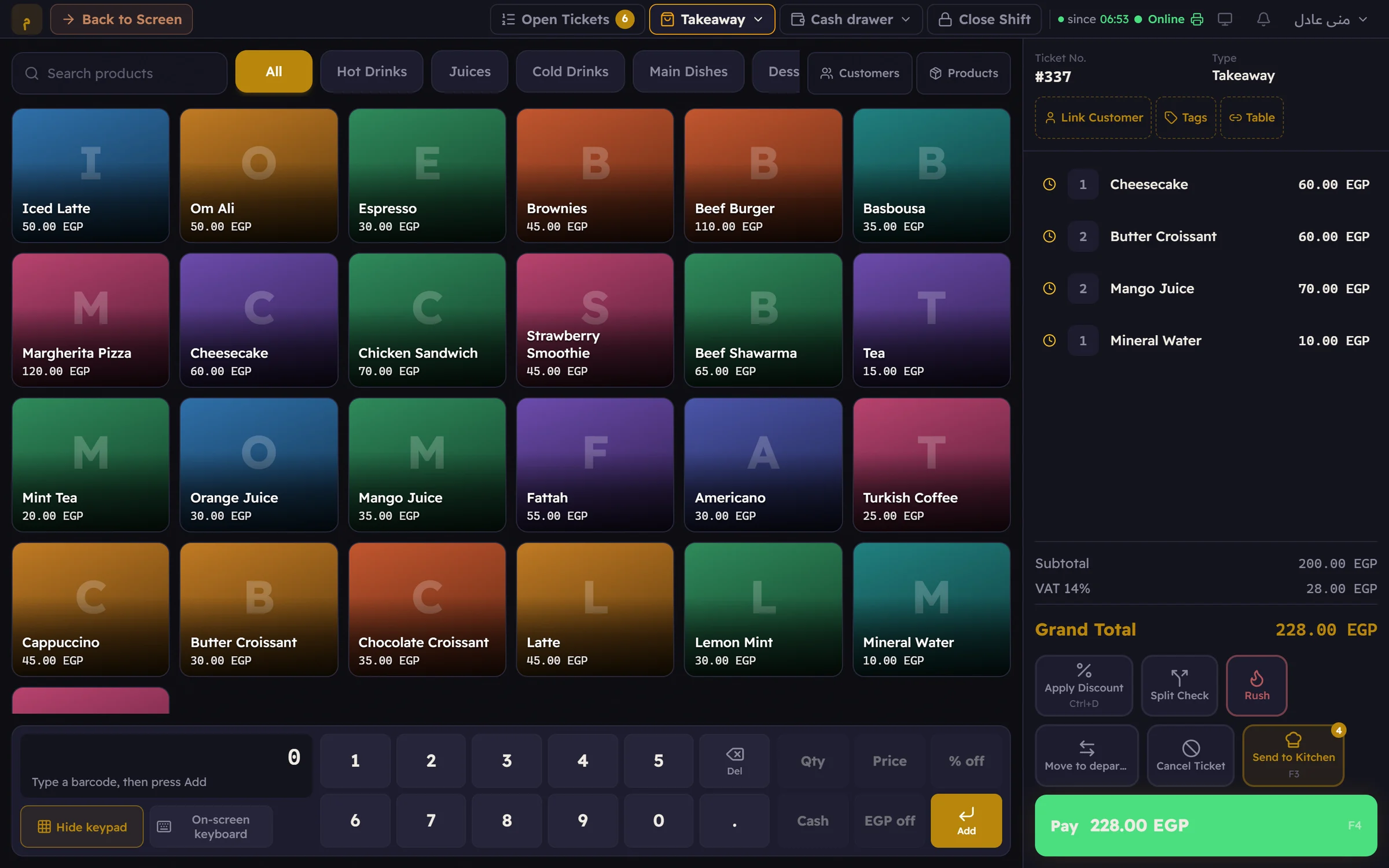Open Split Check
Screen dimensions: 1389x868
[1179, 686]
